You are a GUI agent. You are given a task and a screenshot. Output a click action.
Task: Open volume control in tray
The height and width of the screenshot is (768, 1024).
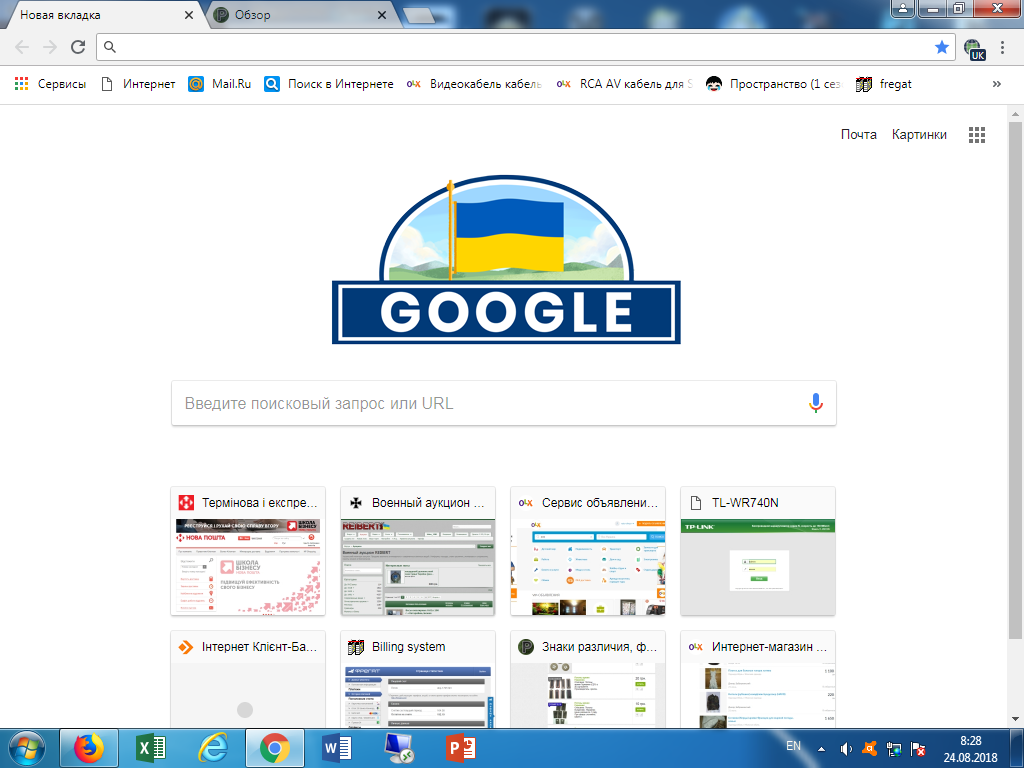[846, 749]
